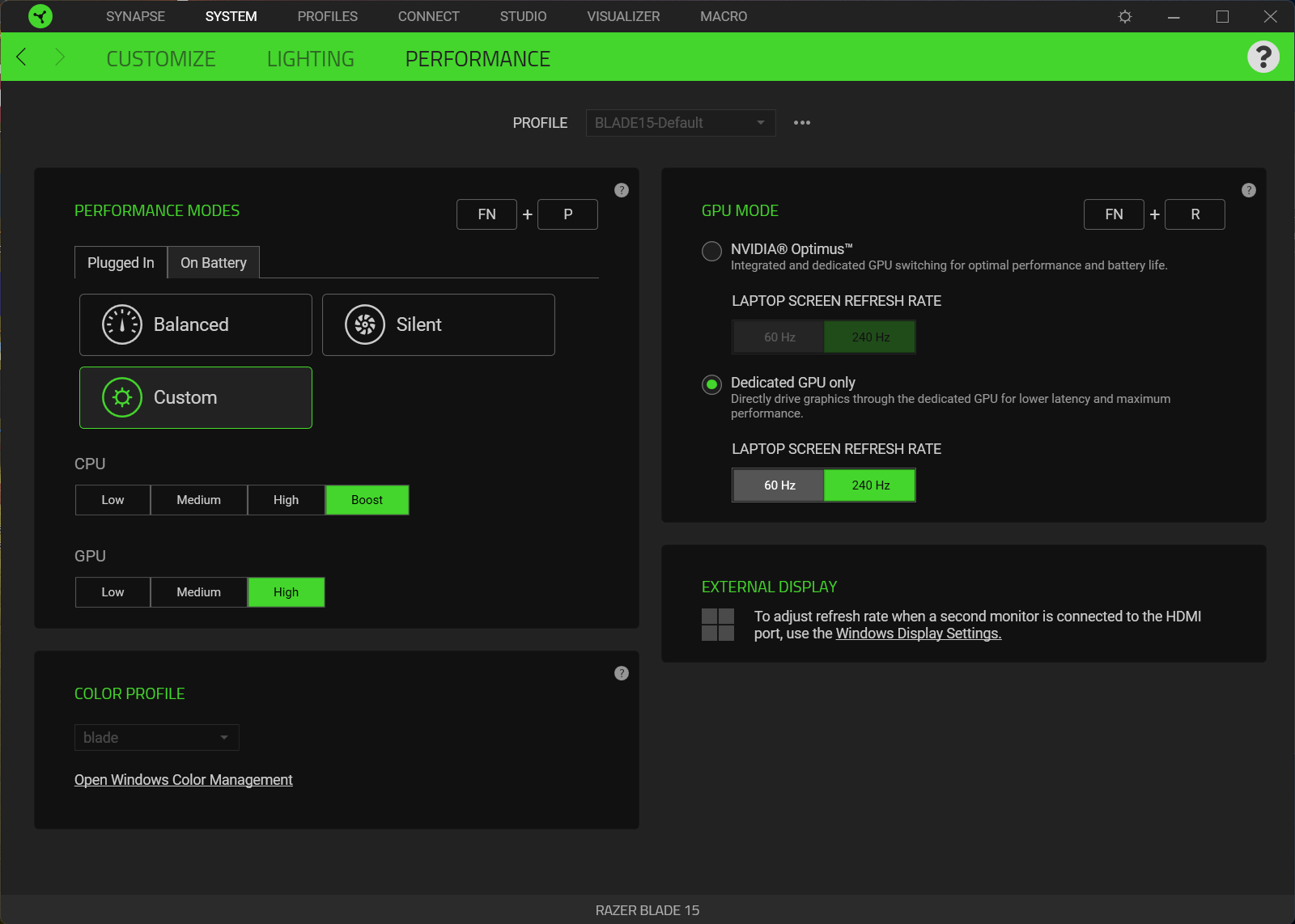Click the GPU MODE heading

click(740, 210)
